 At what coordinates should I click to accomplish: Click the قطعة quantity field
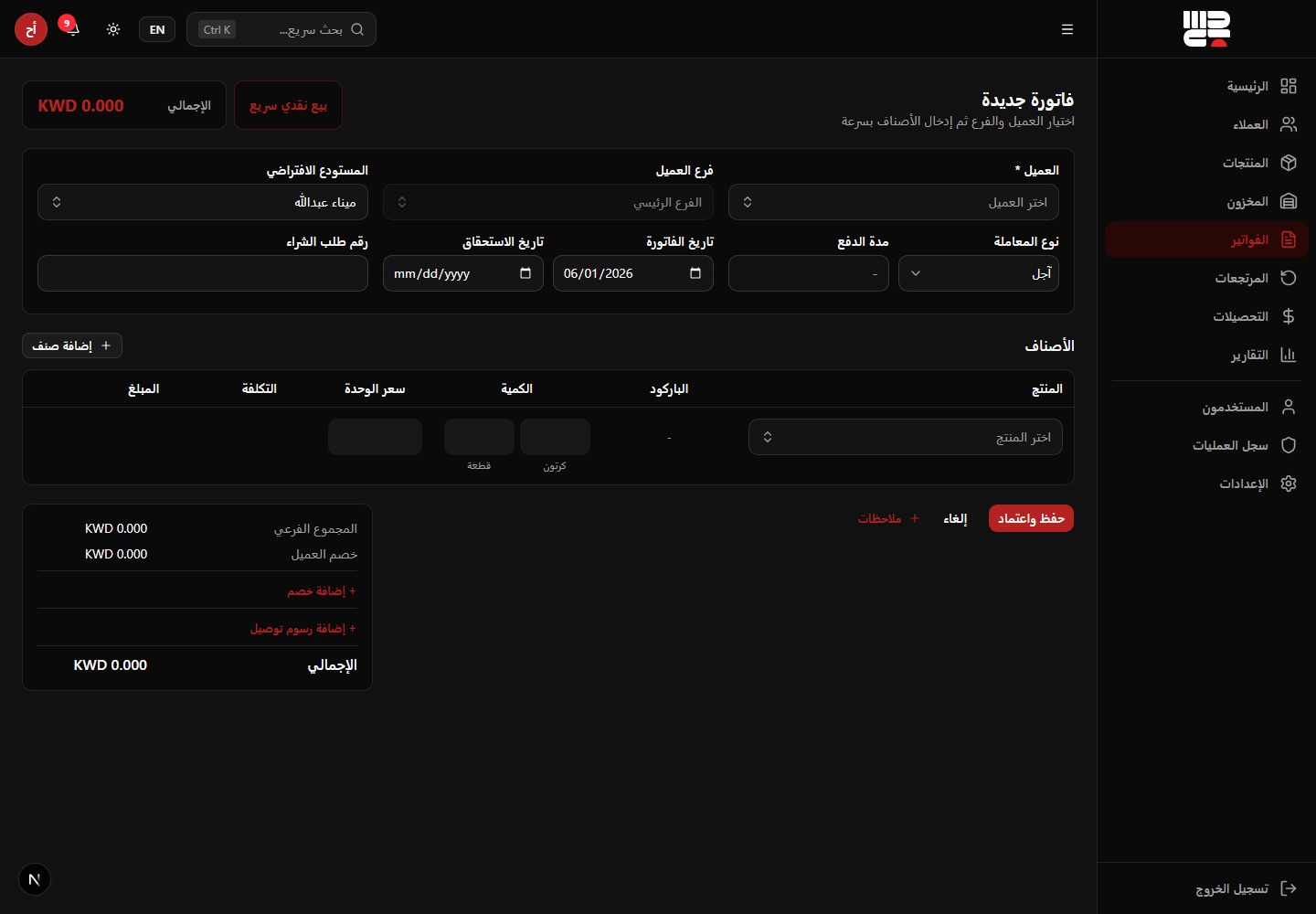[x=479, y=437]
